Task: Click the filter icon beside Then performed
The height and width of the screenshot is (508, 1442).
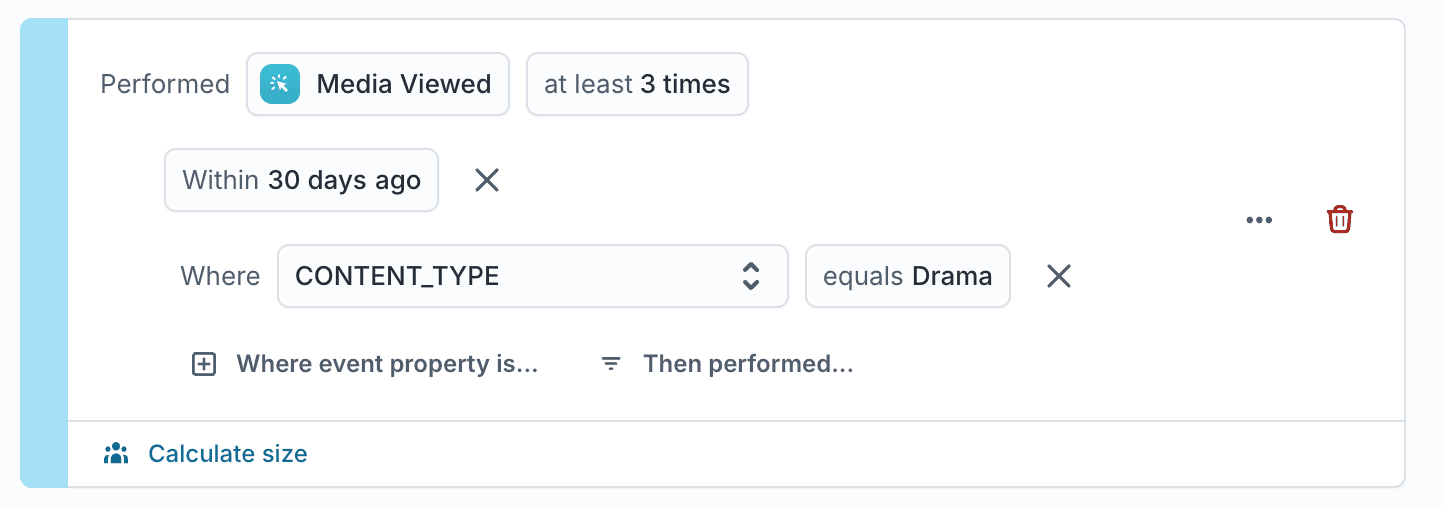Action: [x=611, y=364]
